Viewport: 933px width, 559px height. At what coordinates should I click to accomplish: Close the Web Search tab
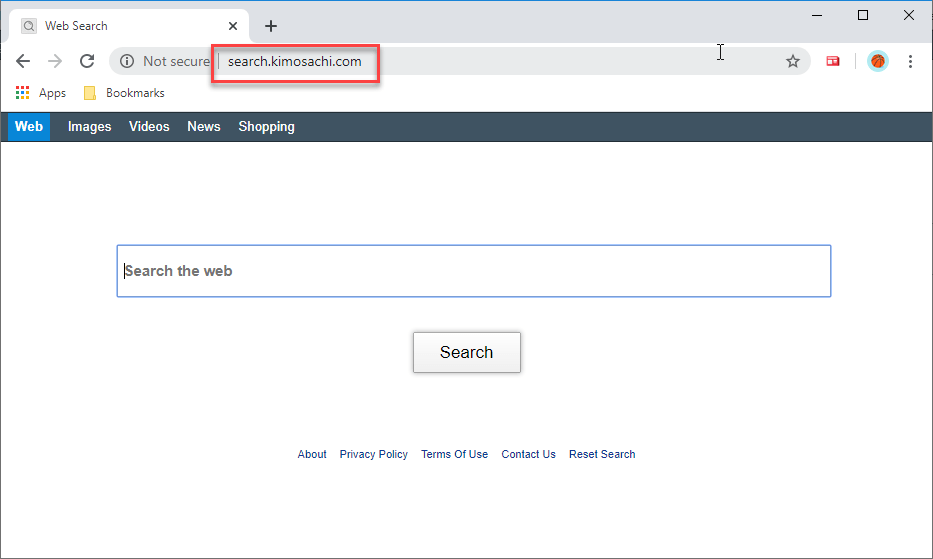tap(233, 26)
